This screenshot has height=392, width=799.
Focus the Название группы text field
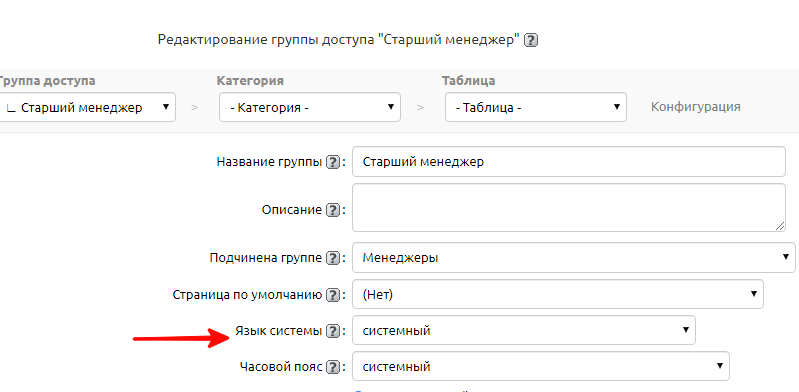[569, 162]
